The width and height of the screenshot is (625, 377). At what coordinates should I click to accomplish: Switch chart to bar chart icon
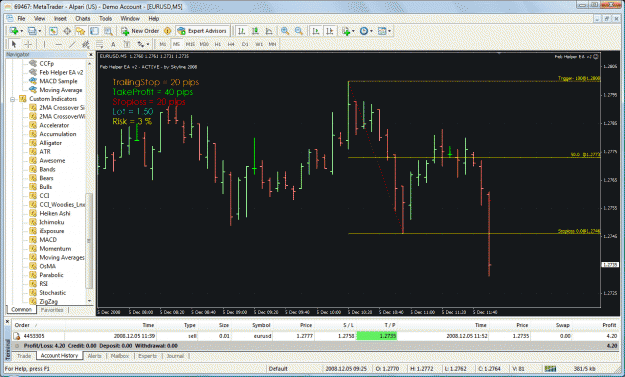tap(242, 31)
